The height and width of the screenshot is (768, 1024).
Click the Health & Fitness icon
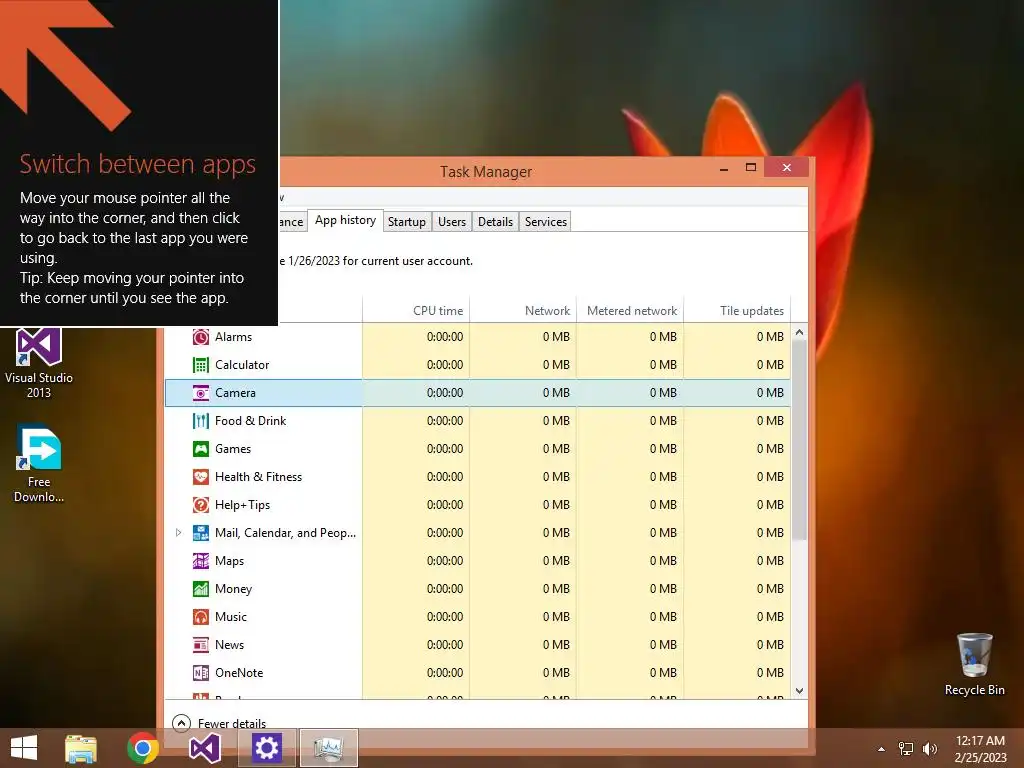point(200,477)
